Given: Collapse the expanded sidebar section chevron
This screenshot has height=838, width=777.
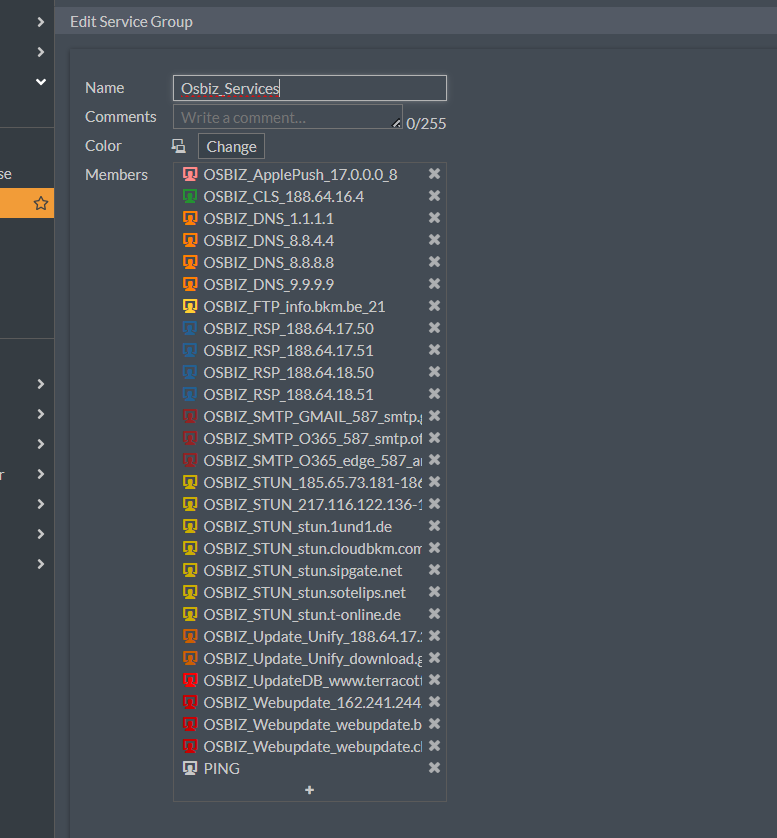Looking at the screenshot, I should [x=41, y=82].
